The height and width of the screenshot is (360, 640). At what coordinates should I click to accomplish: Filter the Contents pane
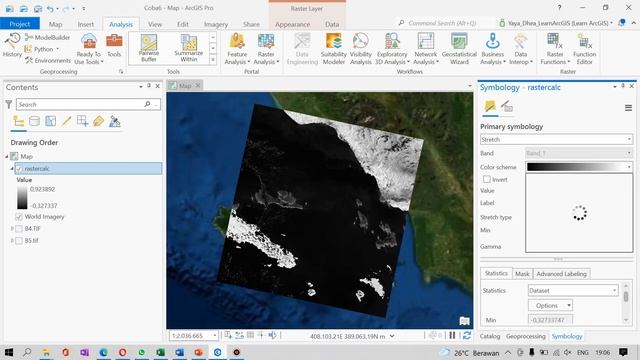pyautogui.click(x=9, y=104)
